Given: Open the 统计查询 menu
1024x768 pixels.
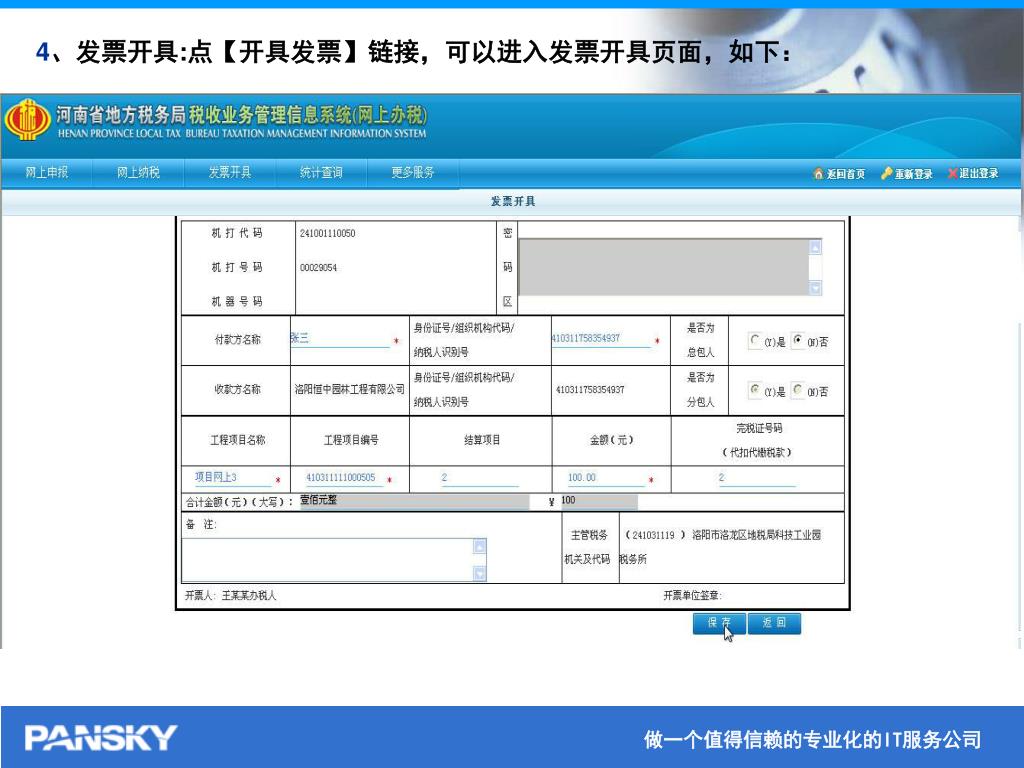Looking at the screenshot, I should tap(321, 172).
